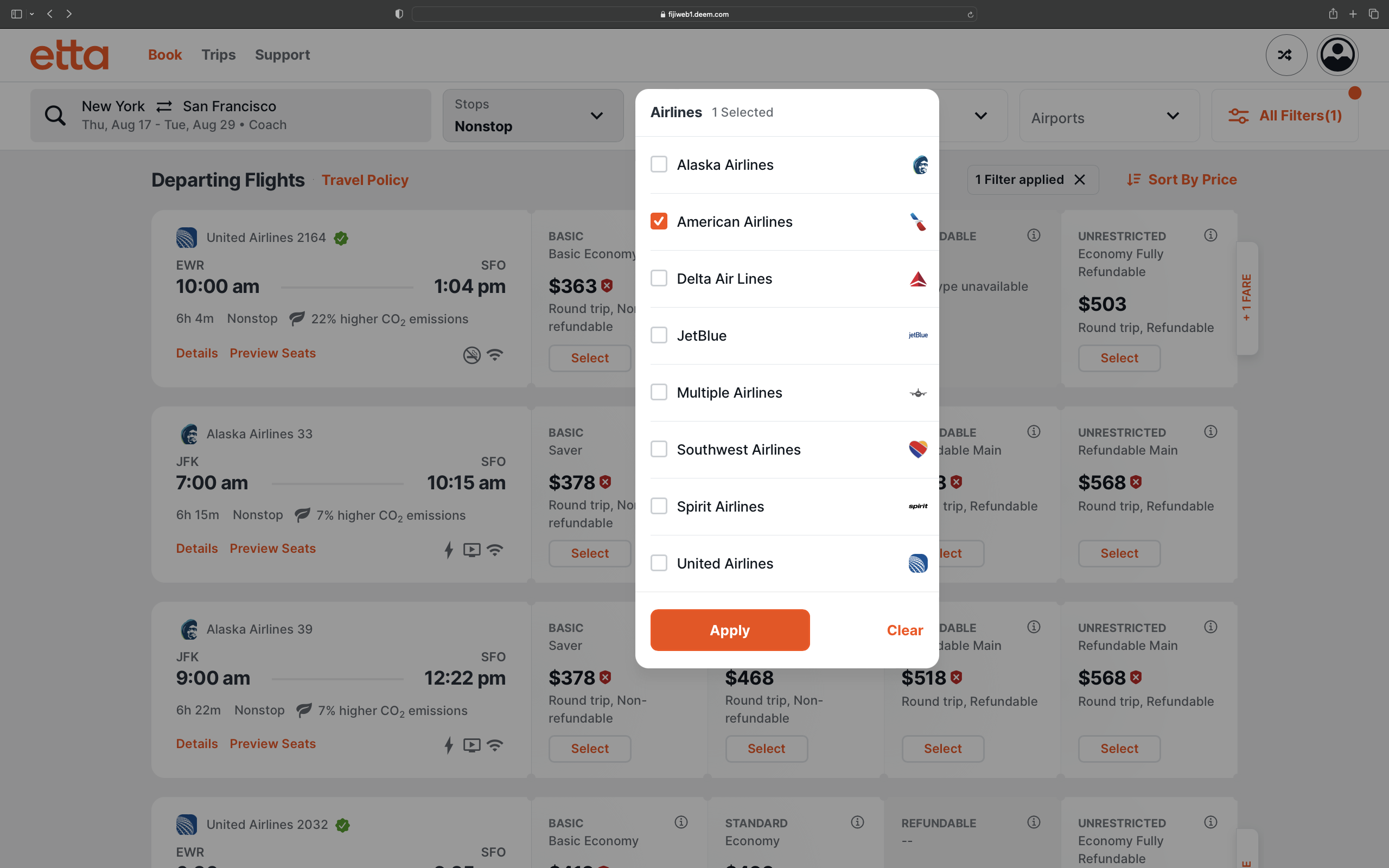1389x868 pixels.
Task: Remove the 1 Filter applied chip
Action: click(1079, 180)
